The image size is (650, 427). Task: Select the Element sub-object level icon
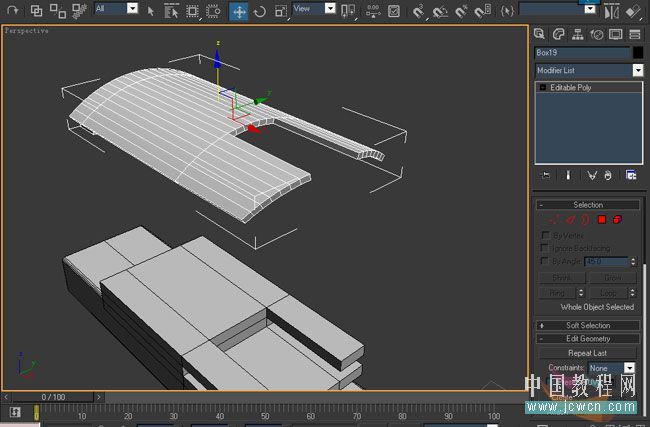pyautogui.click(x=617, y=220)
